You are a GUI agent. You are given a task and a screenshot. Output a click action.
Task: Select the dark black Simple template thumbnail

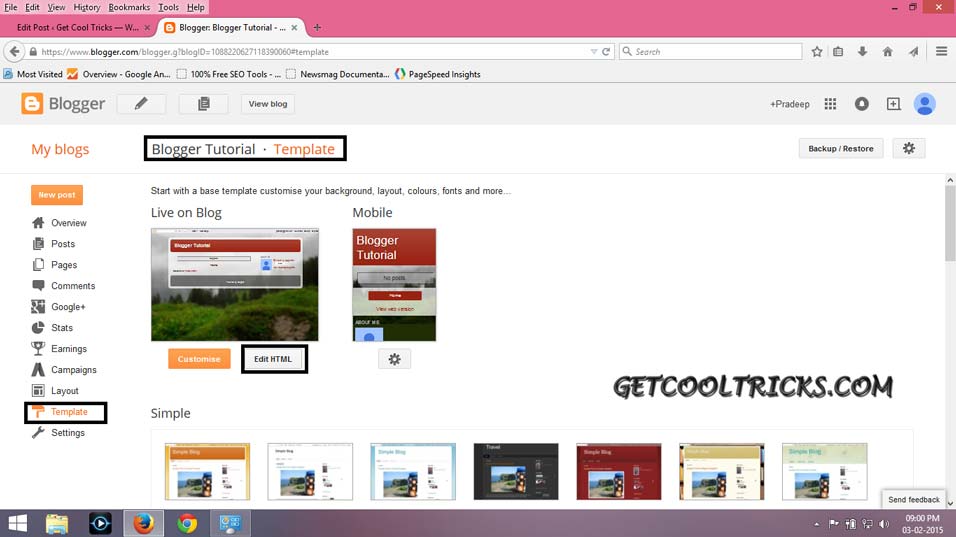click(x=516, y=472)
